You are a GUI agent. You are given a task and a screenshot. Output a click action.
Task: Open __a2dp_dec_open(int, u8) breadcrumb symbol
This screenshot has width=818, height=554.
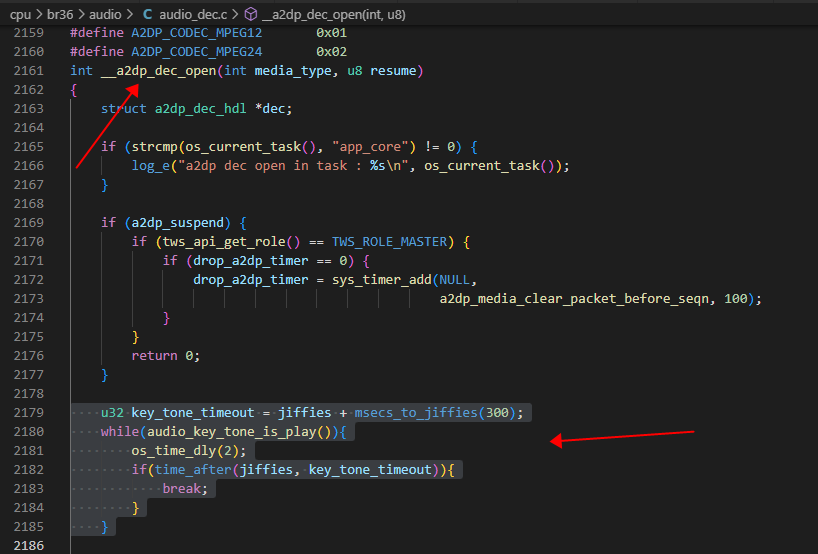coord(334,15)
